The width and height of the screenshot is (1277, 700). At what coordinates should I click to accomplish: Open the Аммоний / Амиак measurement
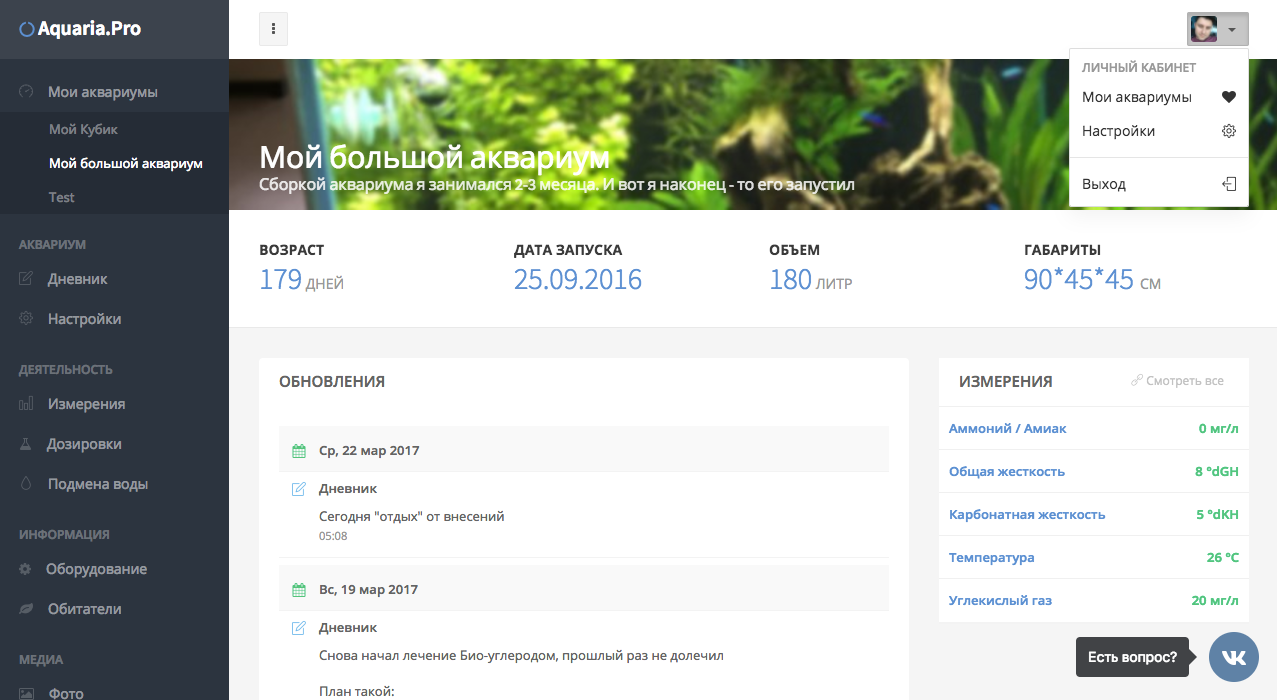pos(1008,428)
